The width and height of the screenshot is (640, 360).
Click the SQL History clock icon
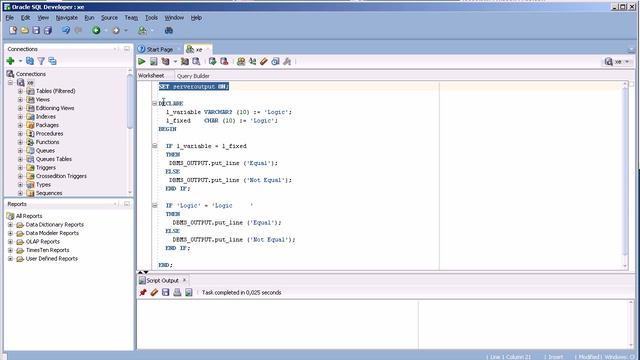coord(275,61)
